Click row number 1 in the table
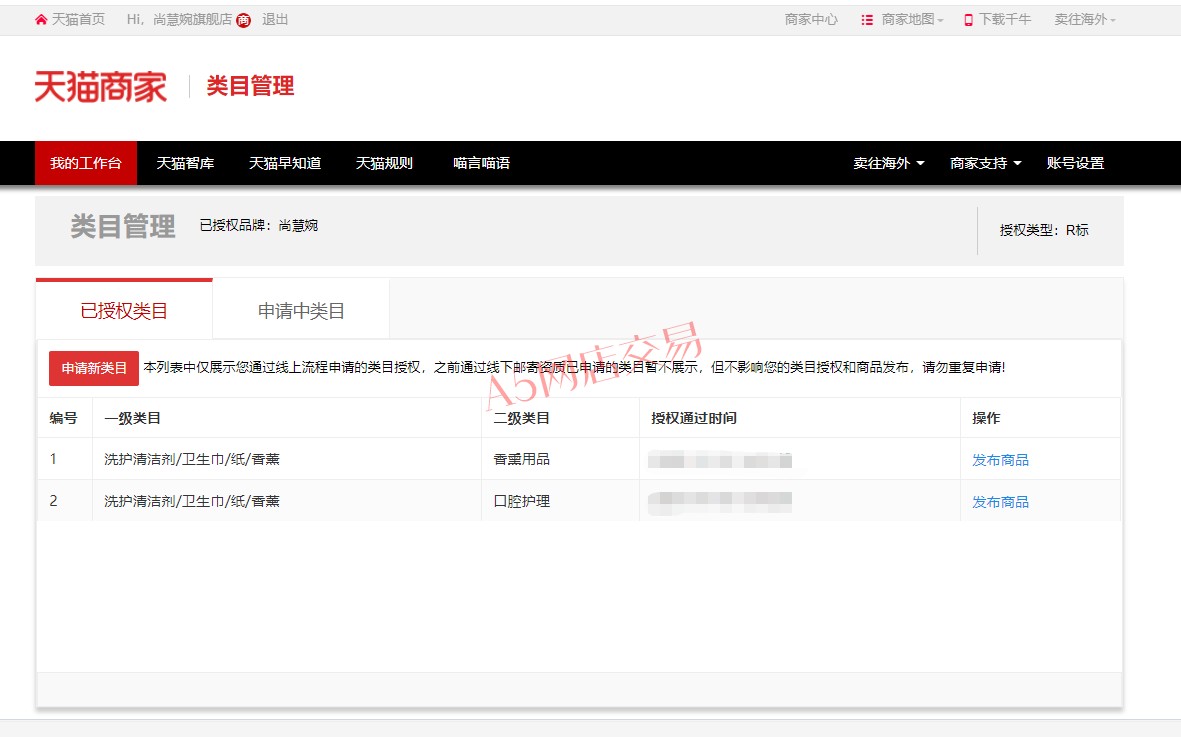 (x=53, y=459)
